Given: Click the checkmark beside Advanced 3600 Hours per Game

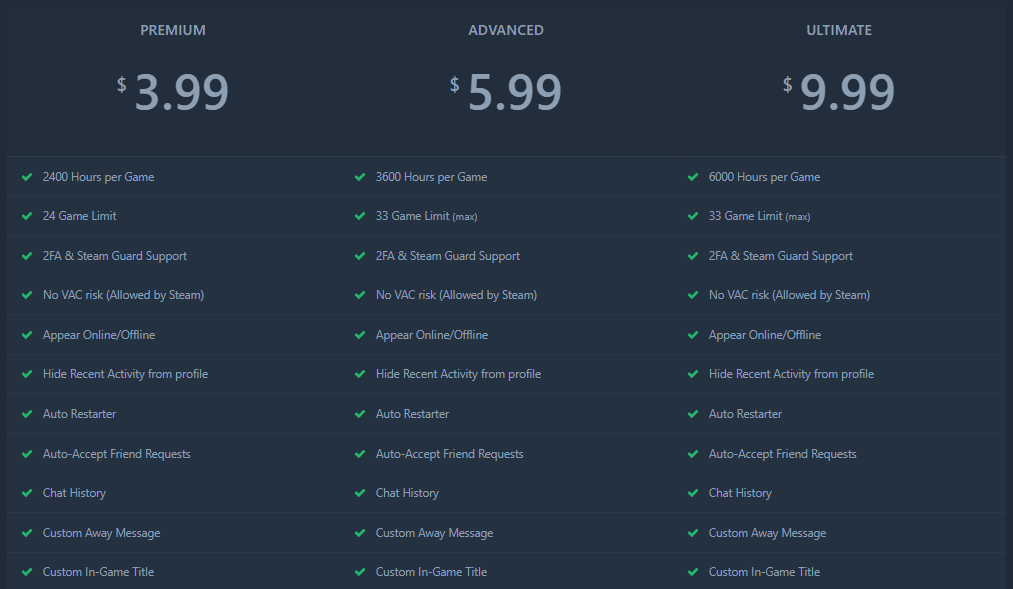Looking at the screenshot, I should [x=360, y=177].
